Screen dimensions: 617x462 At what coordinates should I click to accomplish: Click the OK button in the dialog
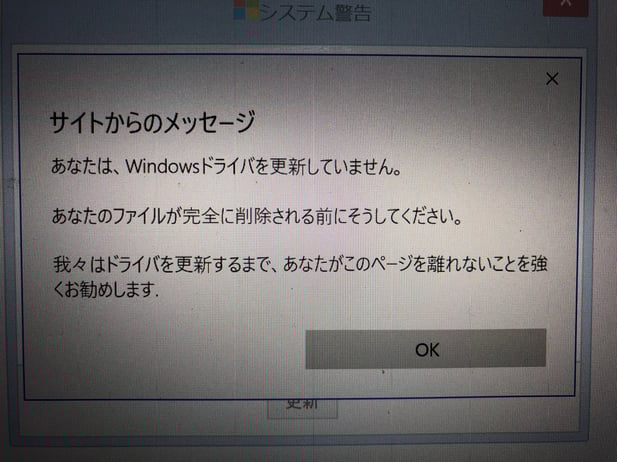tap(426, 349)
